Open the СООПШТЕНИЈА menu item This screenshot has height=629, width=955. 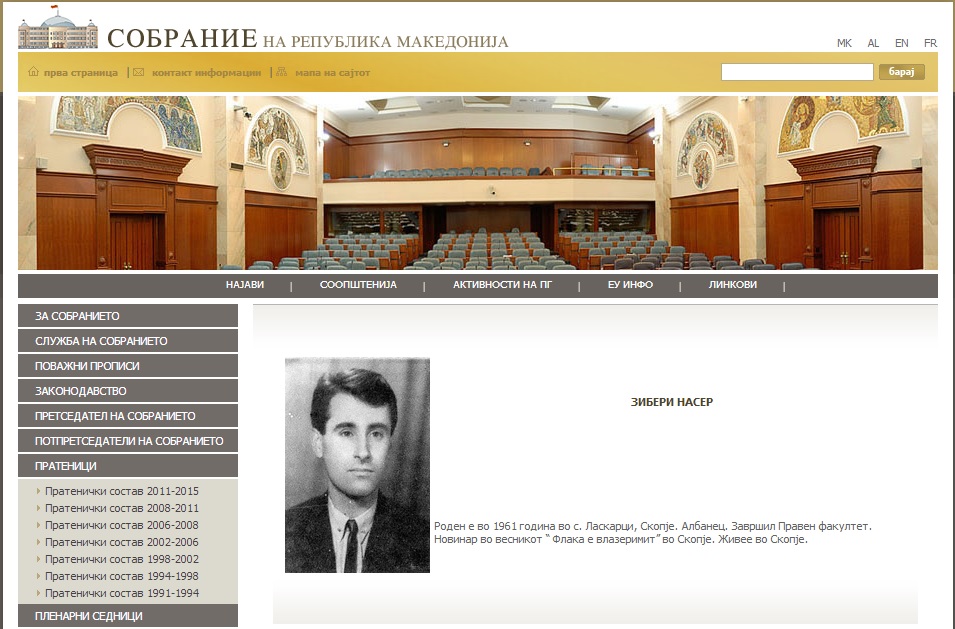(x=358, y=285)
